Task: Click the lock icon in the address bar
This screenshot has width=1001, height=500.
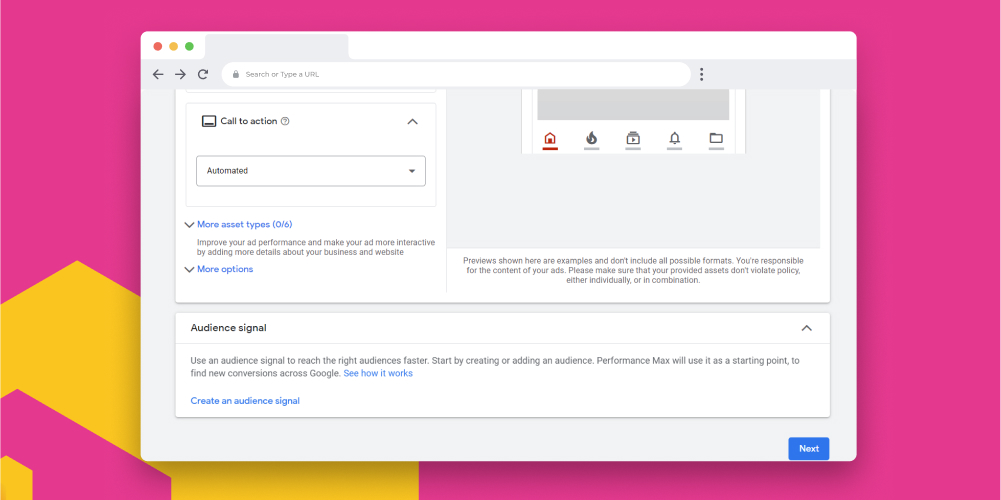Action: tap(236, 74)
